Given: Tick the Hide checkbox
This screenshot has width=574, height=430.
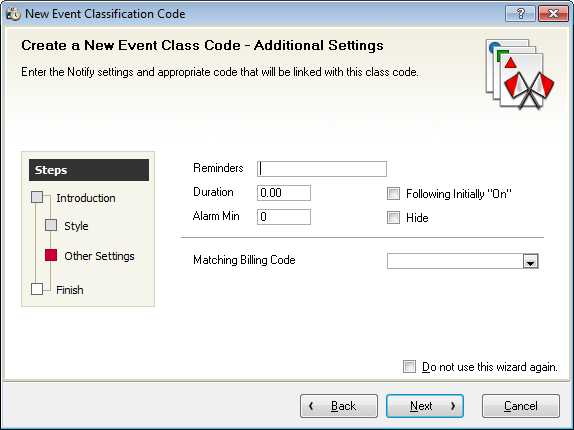Looking at the screenshot, I should 394,218.
